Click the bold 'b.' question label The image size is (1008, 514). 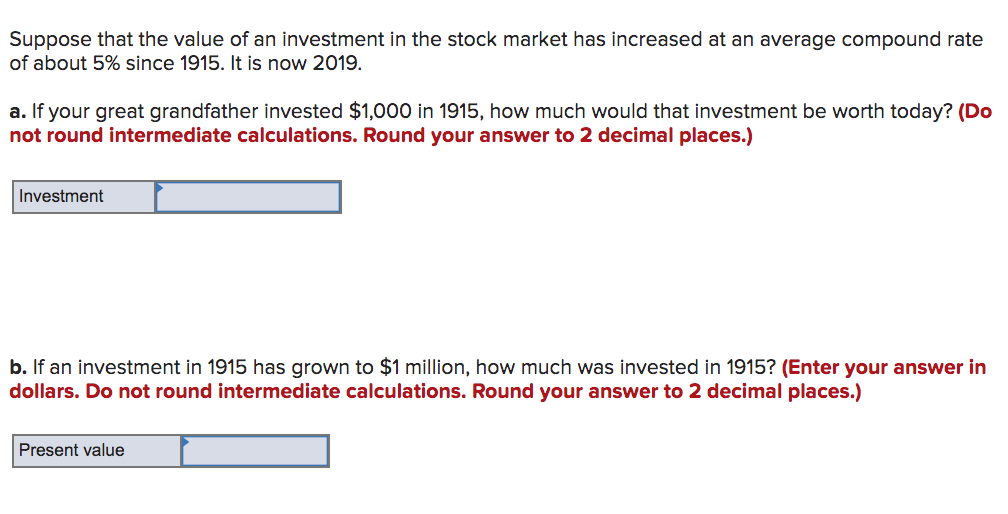(x=17, y=367)
